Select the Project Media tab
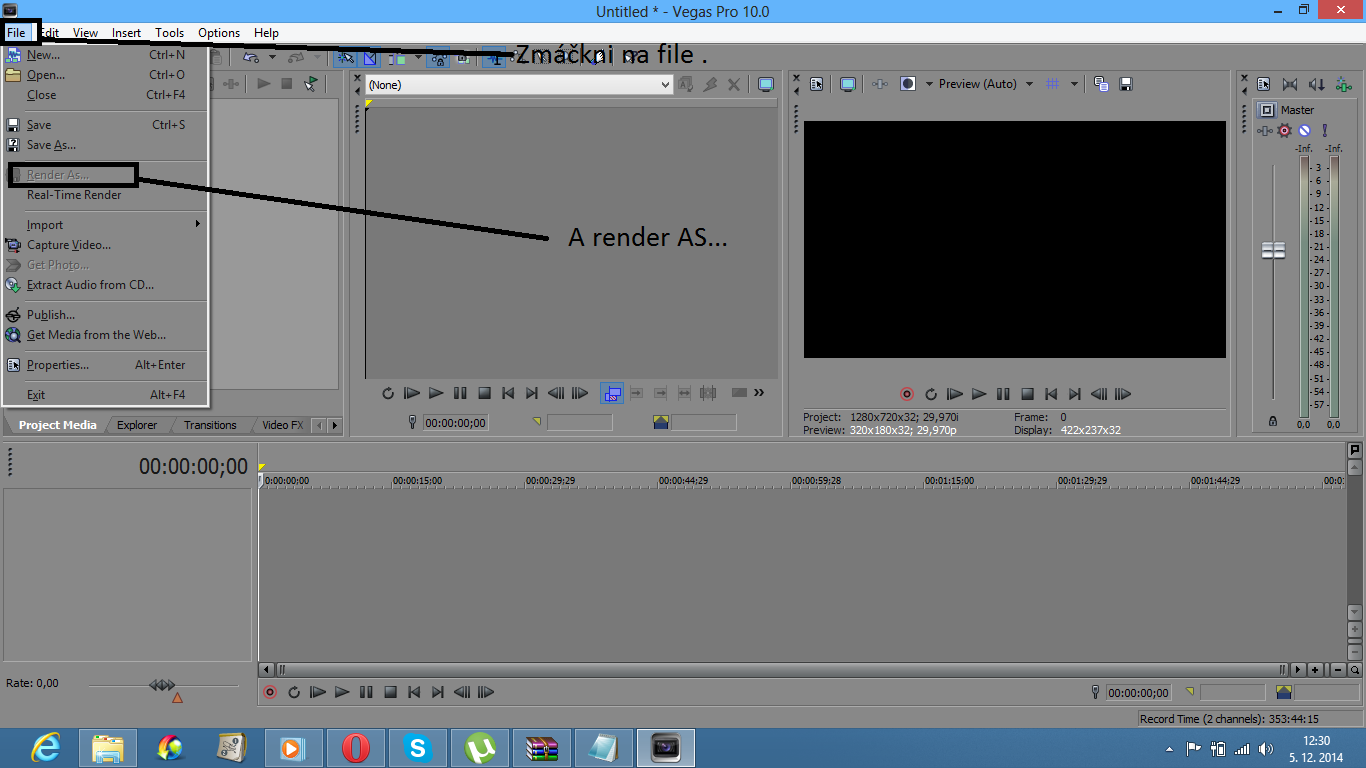 coord(57,425)
